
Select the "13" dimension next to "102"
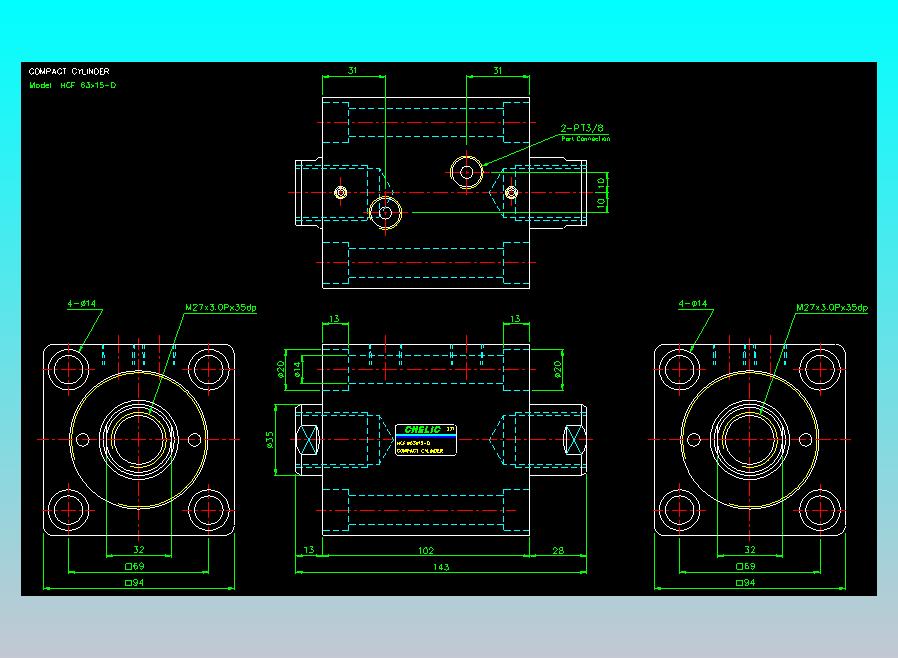click(x=309, y=550)
